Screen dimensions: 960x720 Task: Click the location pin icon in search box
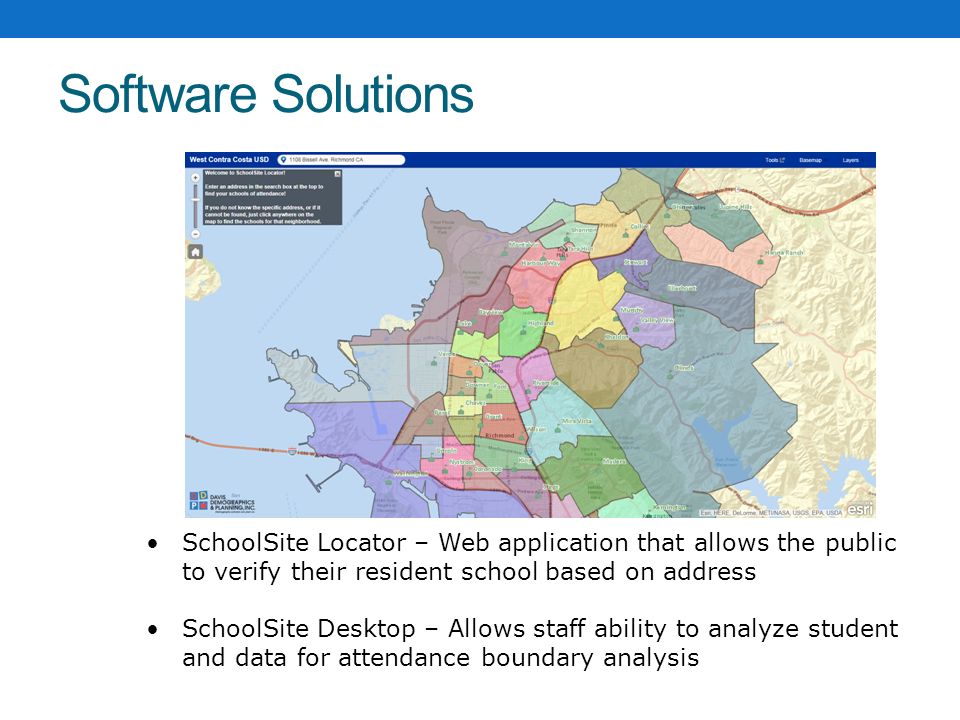[x=283, y=160]
